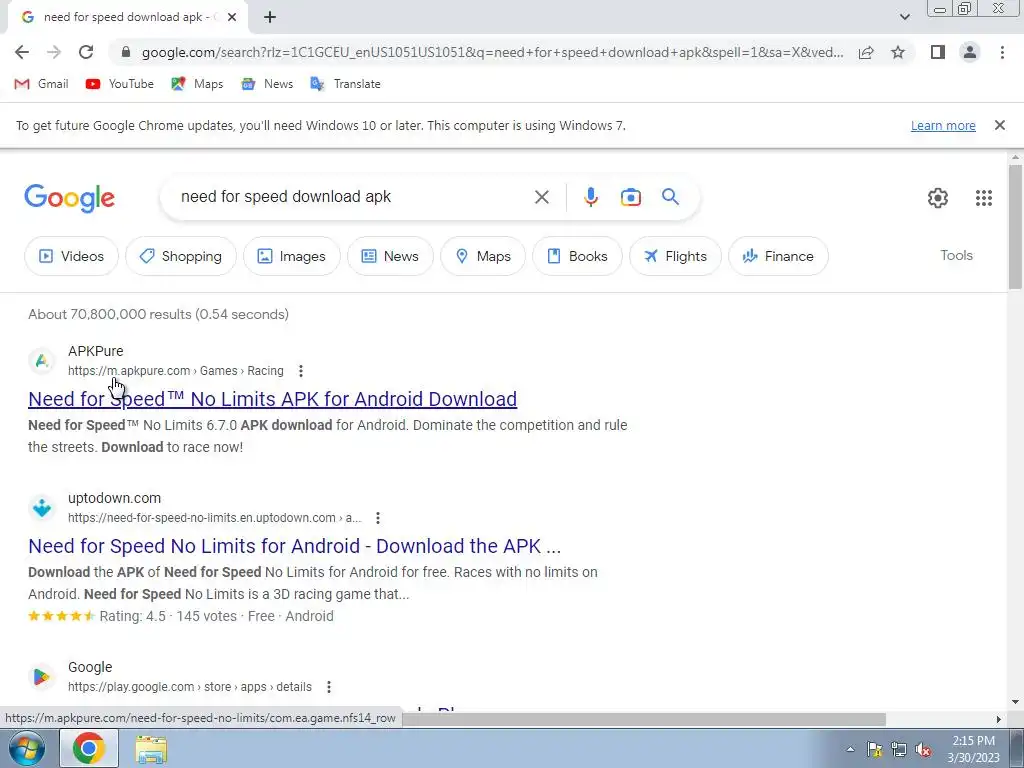This screenshot has width=1024, height=768.
Task: Submit search with magnifier icon
Action: click(671, 197)
